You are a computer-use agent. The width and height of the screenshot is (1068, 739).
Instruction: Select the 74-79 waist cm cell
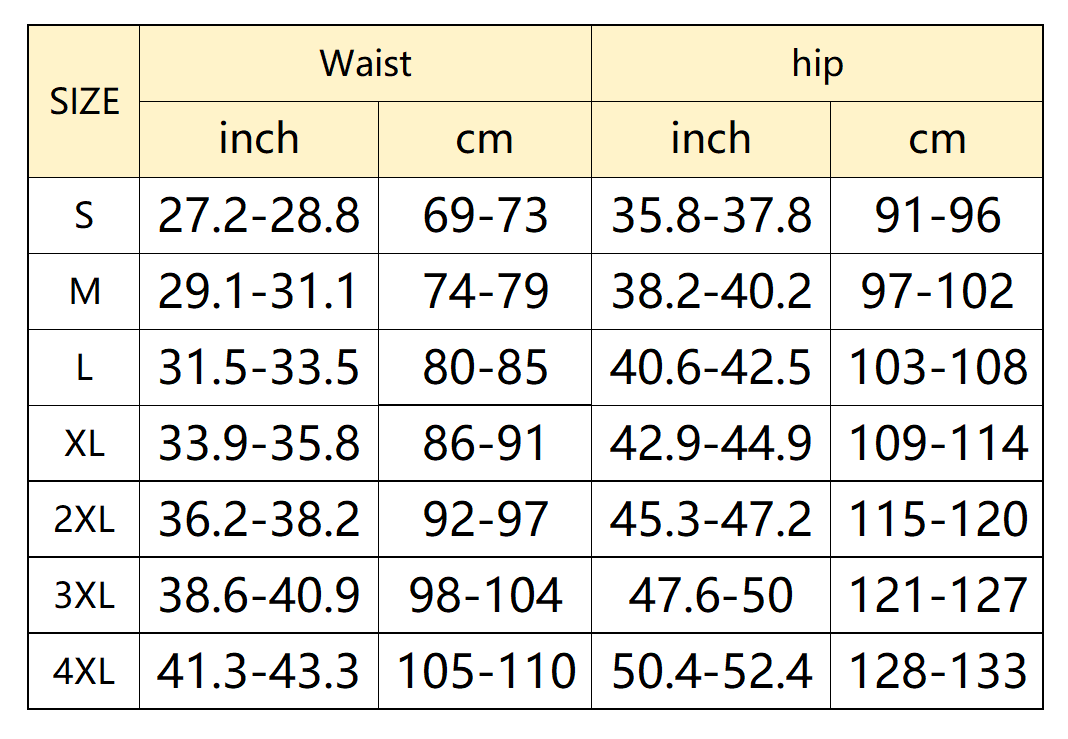pyautogui.click(x=485, y=292)
